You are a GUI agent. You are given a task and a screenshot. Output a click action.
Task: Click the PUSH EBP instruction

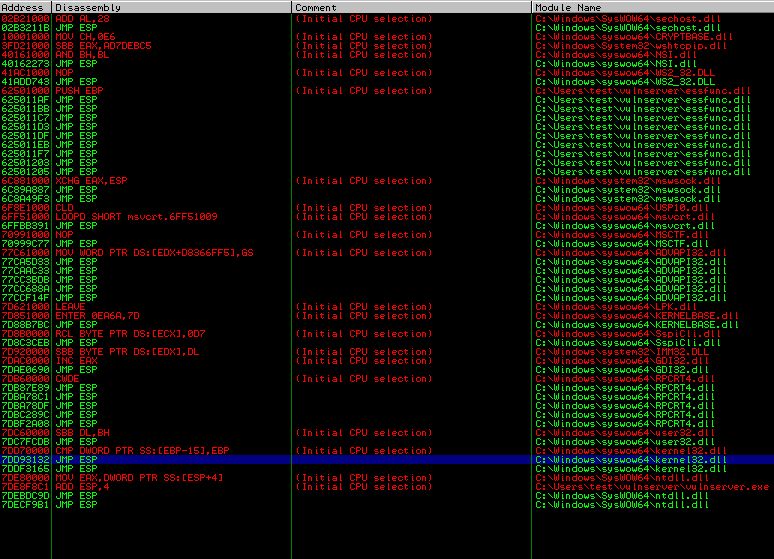79,91
